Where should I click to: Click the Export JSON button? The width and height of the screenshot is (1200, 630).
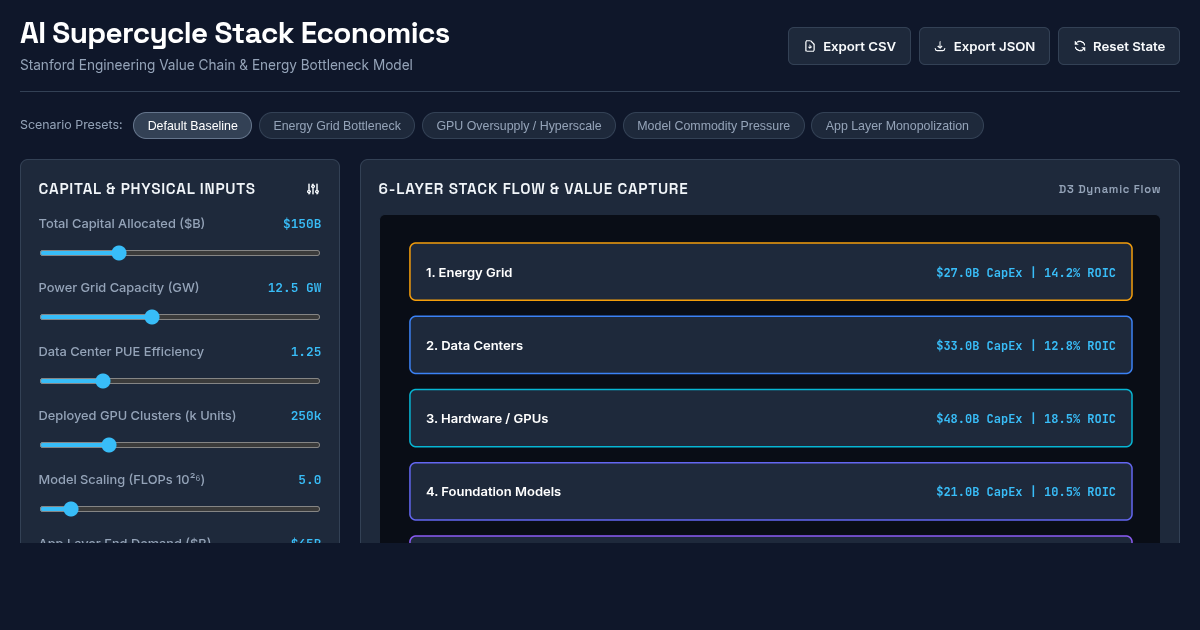984,46
